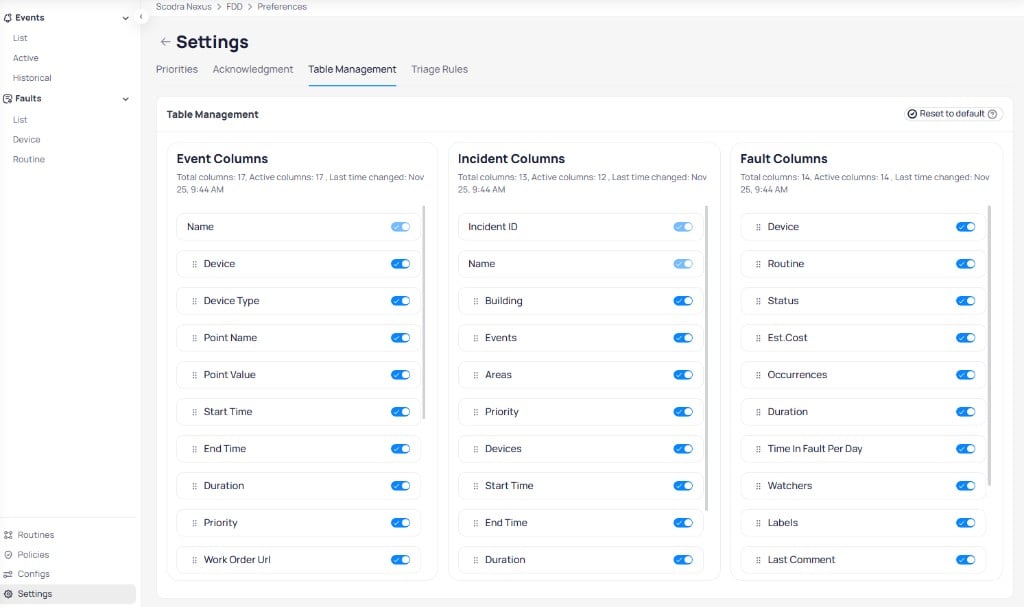Click drag handle for Events incident column
Viewport: 1024px width, 607px height.
click(475, 338)
